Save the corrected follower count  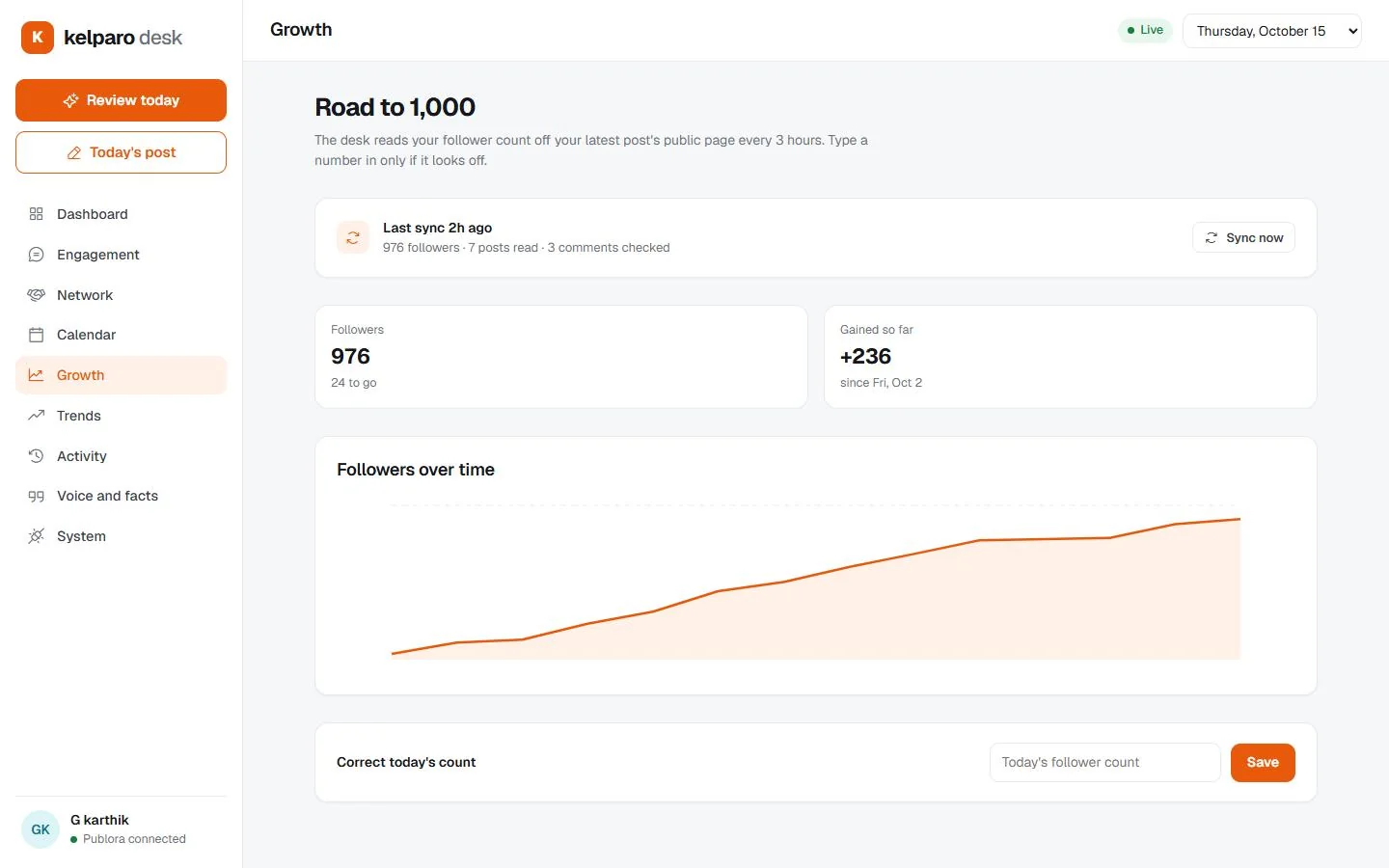[1263, 762]
